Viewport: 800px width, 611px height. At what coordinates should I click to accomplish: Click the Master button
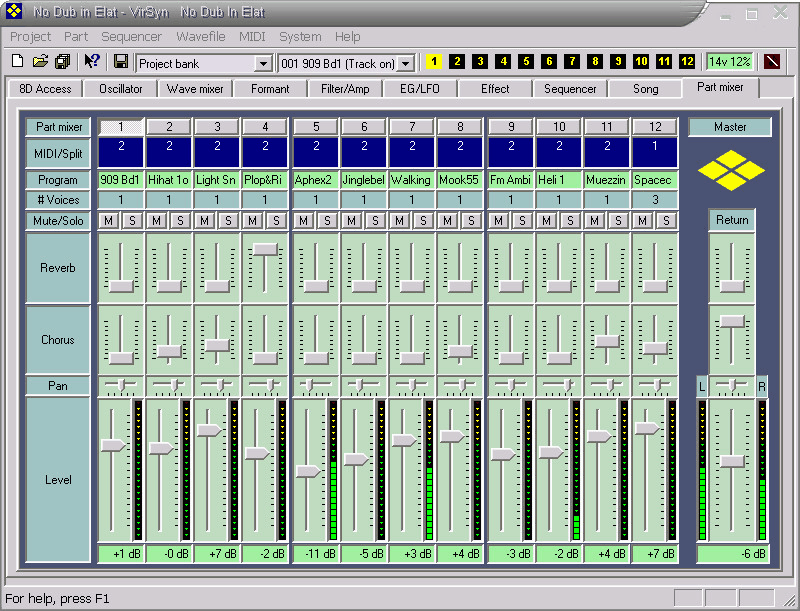tap(730, 126)
